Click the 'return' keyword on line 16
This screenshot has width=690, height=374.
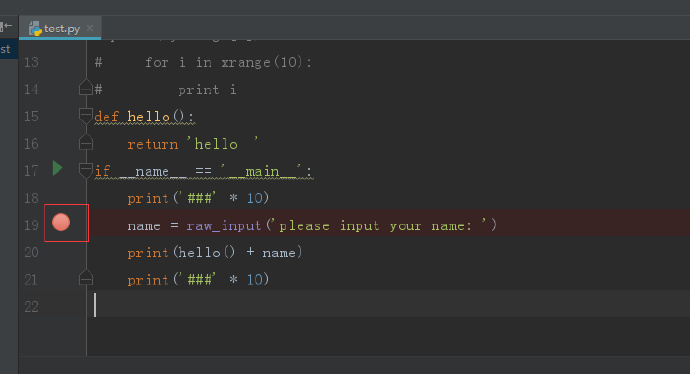coord(153,144)
